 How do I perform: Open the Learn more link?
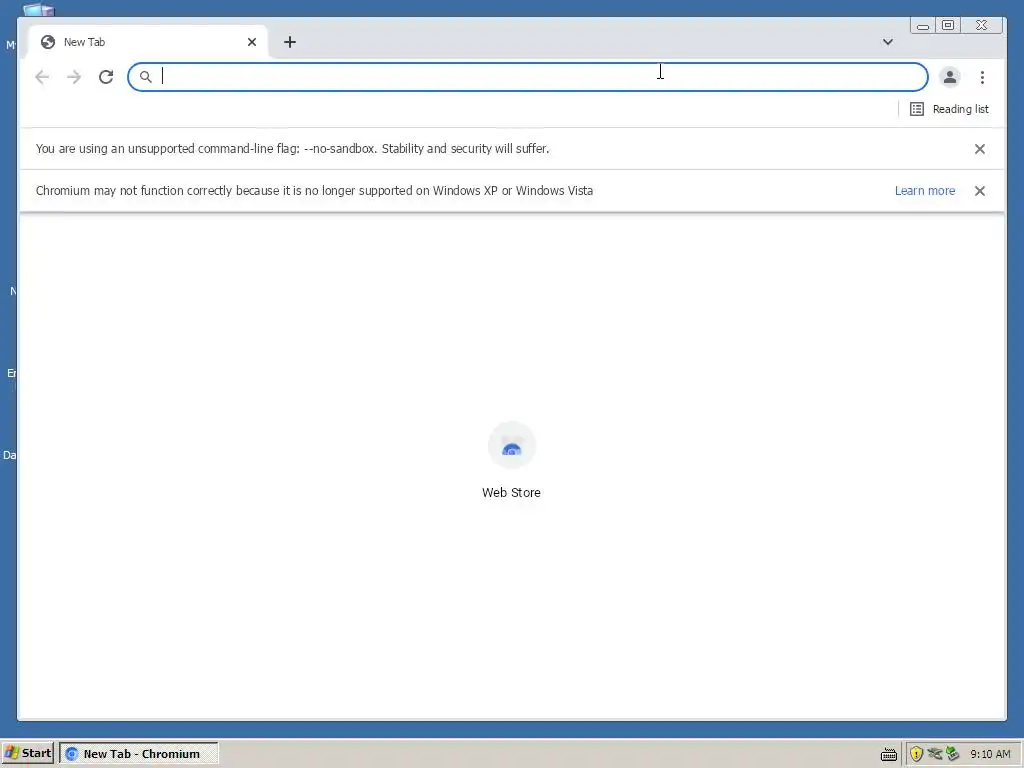coord(925,191)
